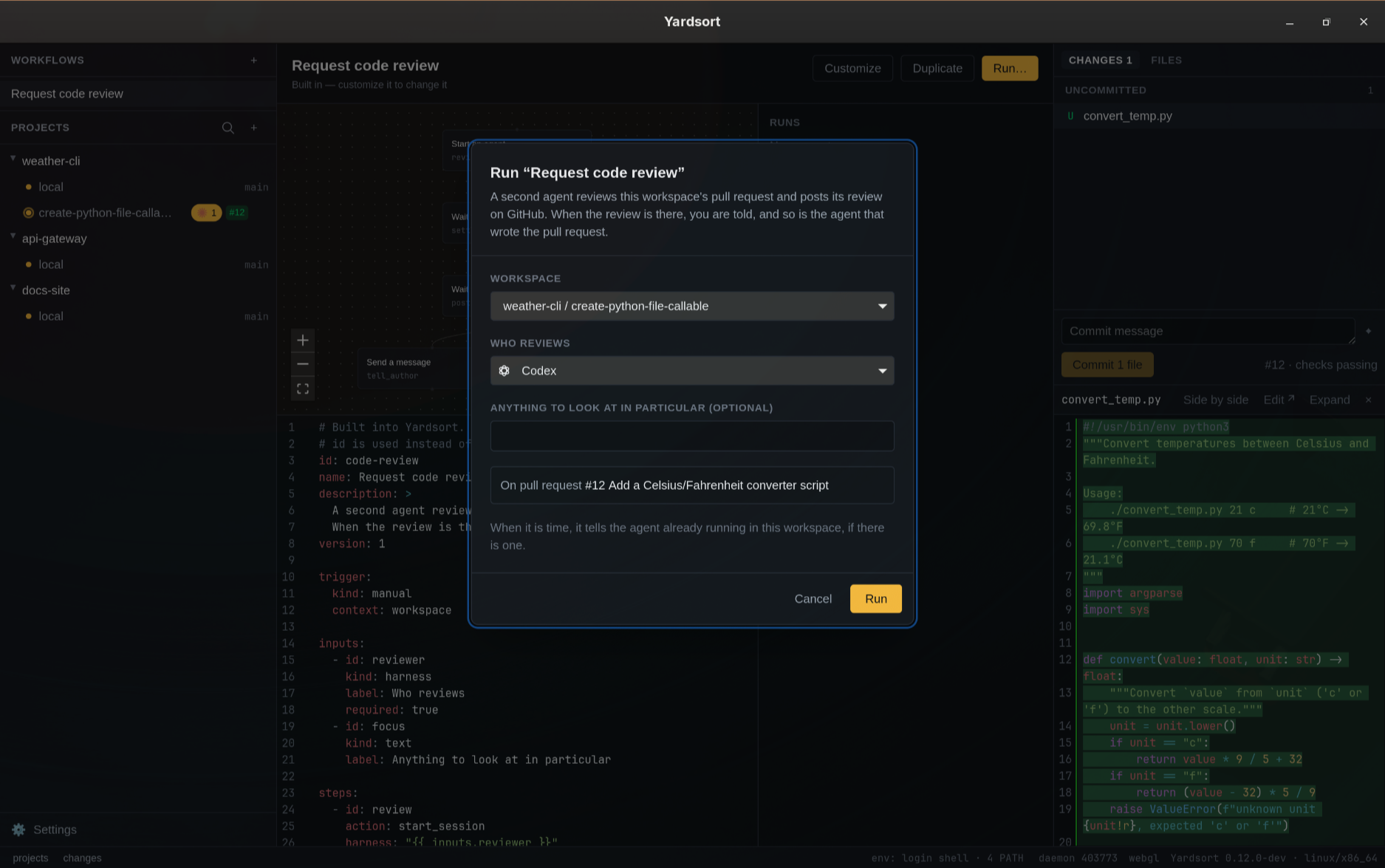Add a new project with the plus icon
Image resolution: width=1385 pixels, height=868 pixels.
[254, 128]
